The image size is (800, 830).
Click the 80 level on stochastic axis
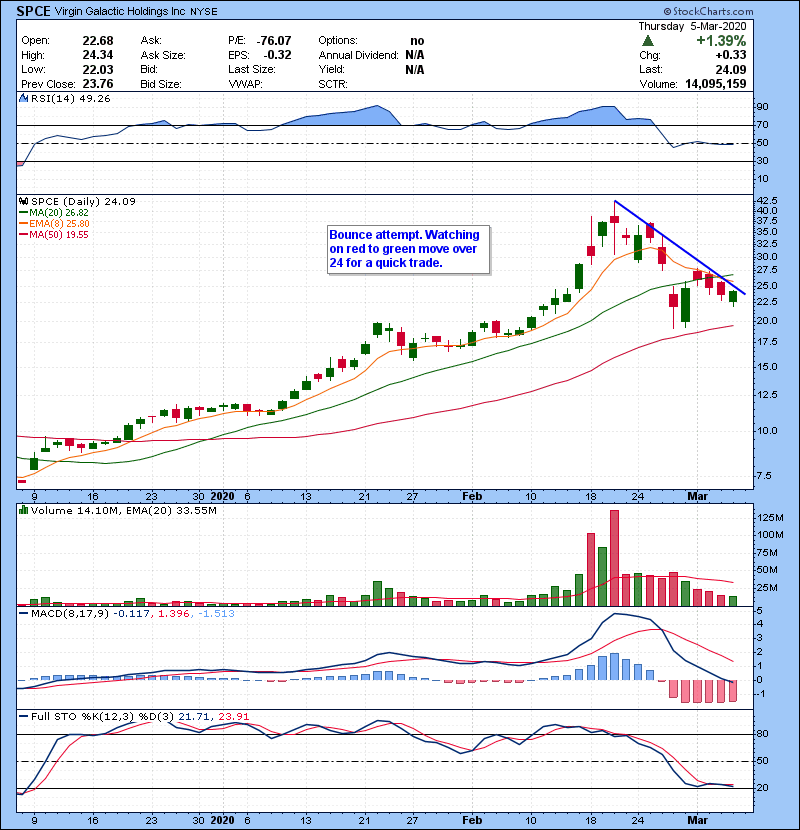(x=762, y=734)
